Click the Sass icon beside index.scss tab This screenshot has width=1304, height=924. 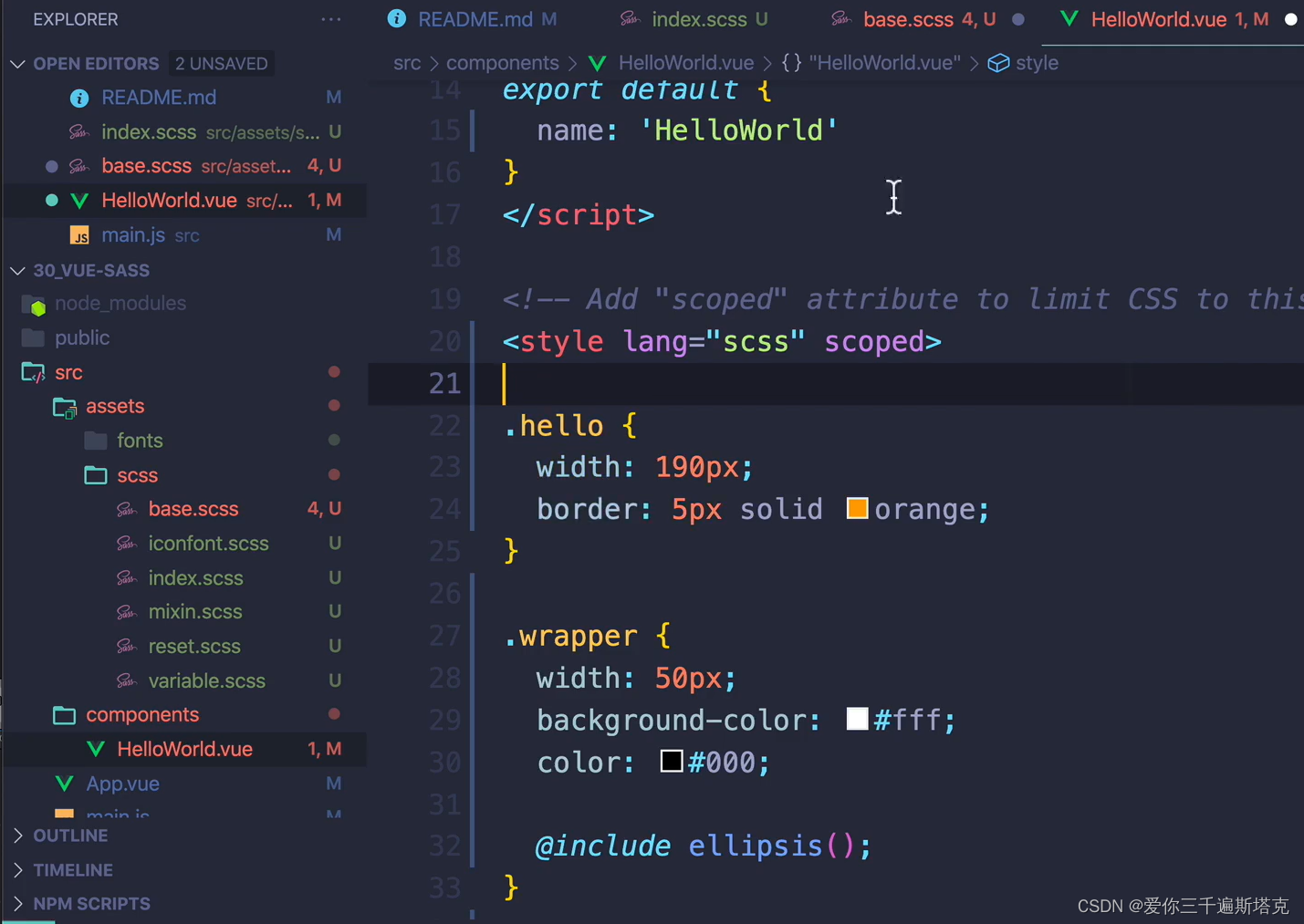[x=631, y=19]
